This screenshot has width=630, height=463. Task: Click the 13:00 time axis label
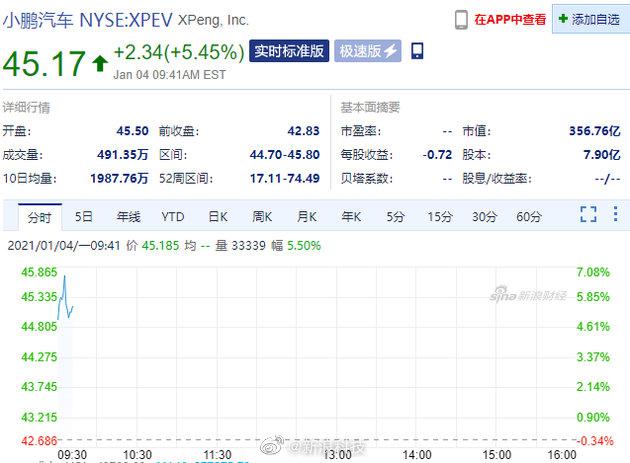337,455
